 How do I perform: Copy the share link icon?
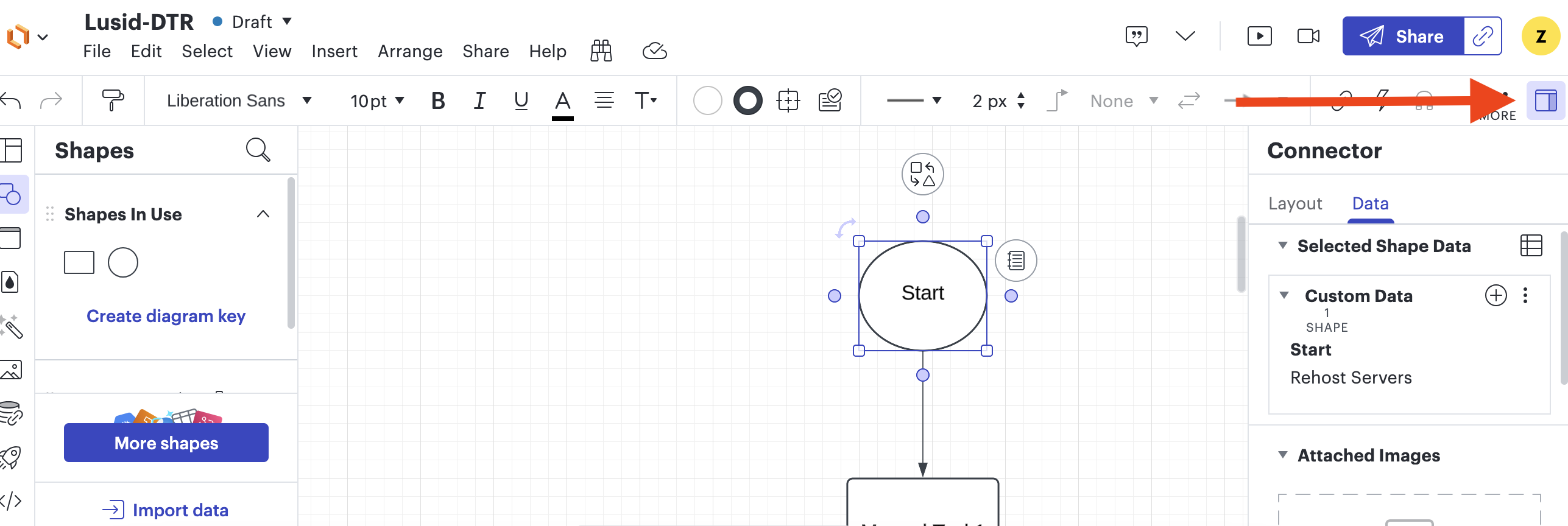click(x=1483, y=37)
